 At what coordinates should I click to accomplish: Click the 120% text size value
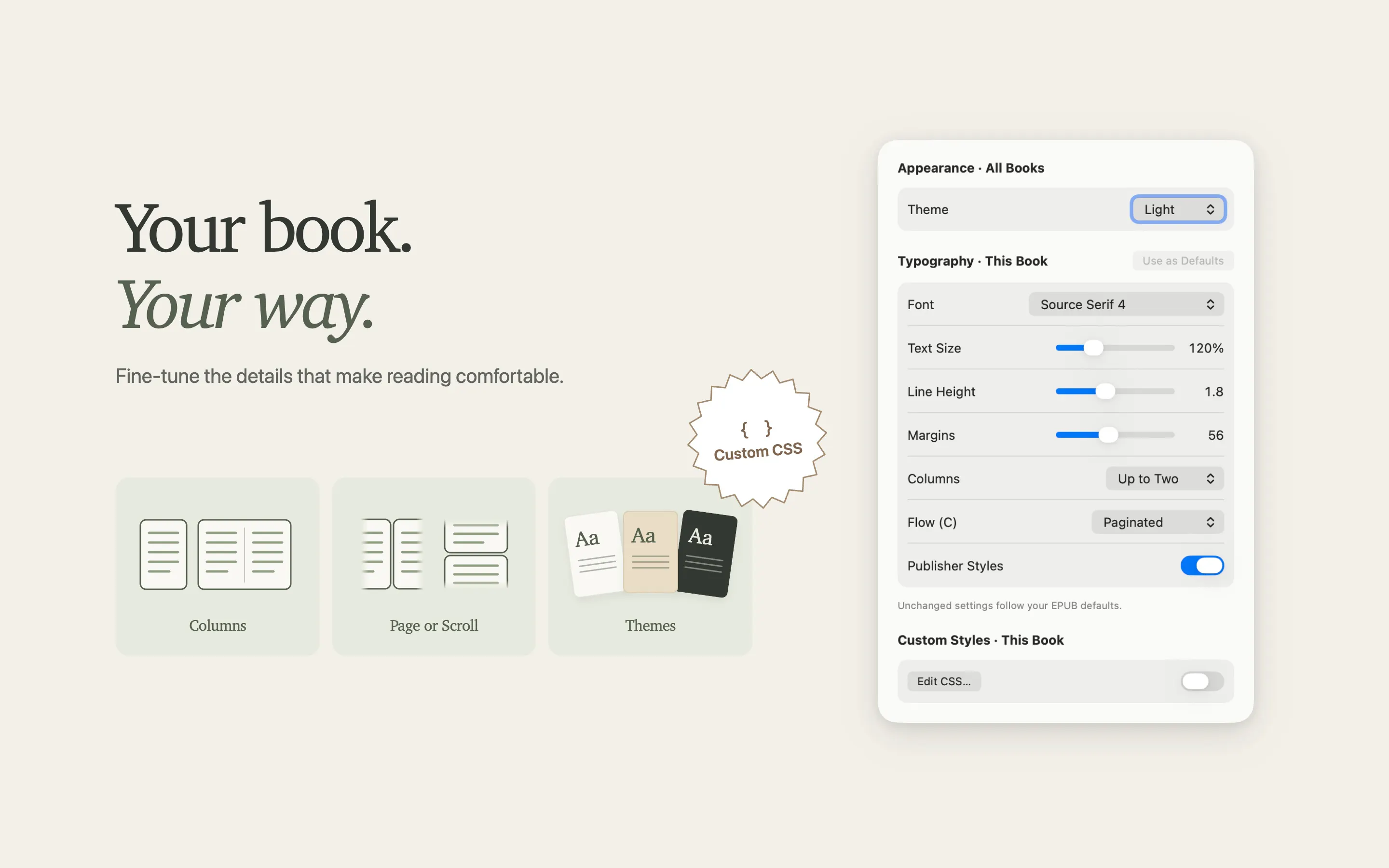1206,348
